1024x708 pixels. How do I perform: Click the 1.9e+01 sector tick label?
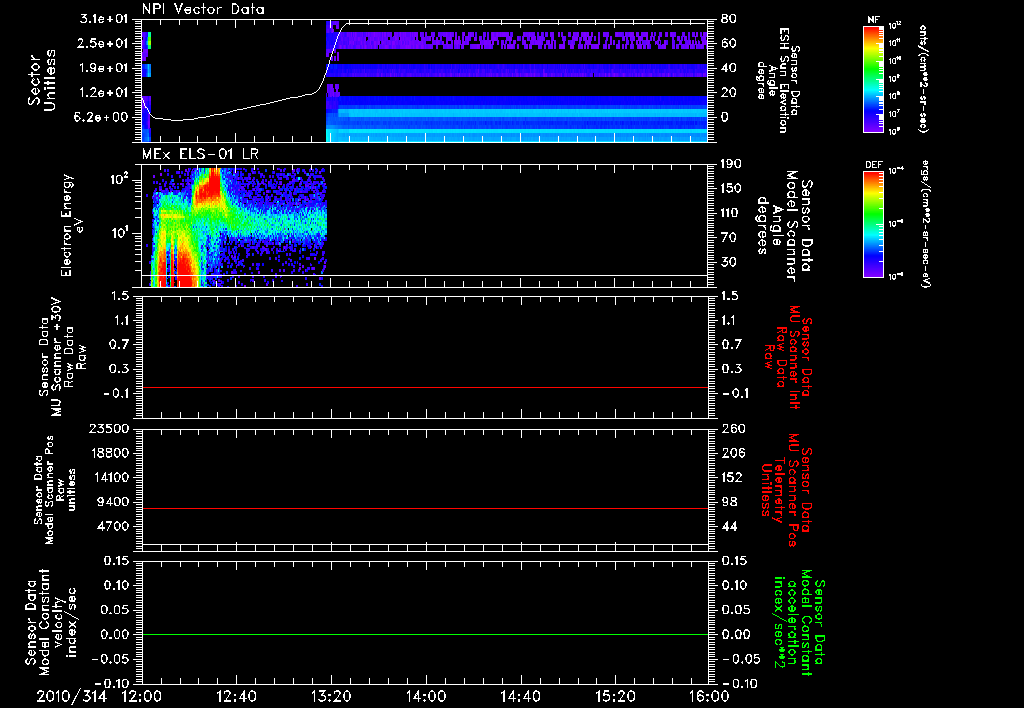coord(103,68)
